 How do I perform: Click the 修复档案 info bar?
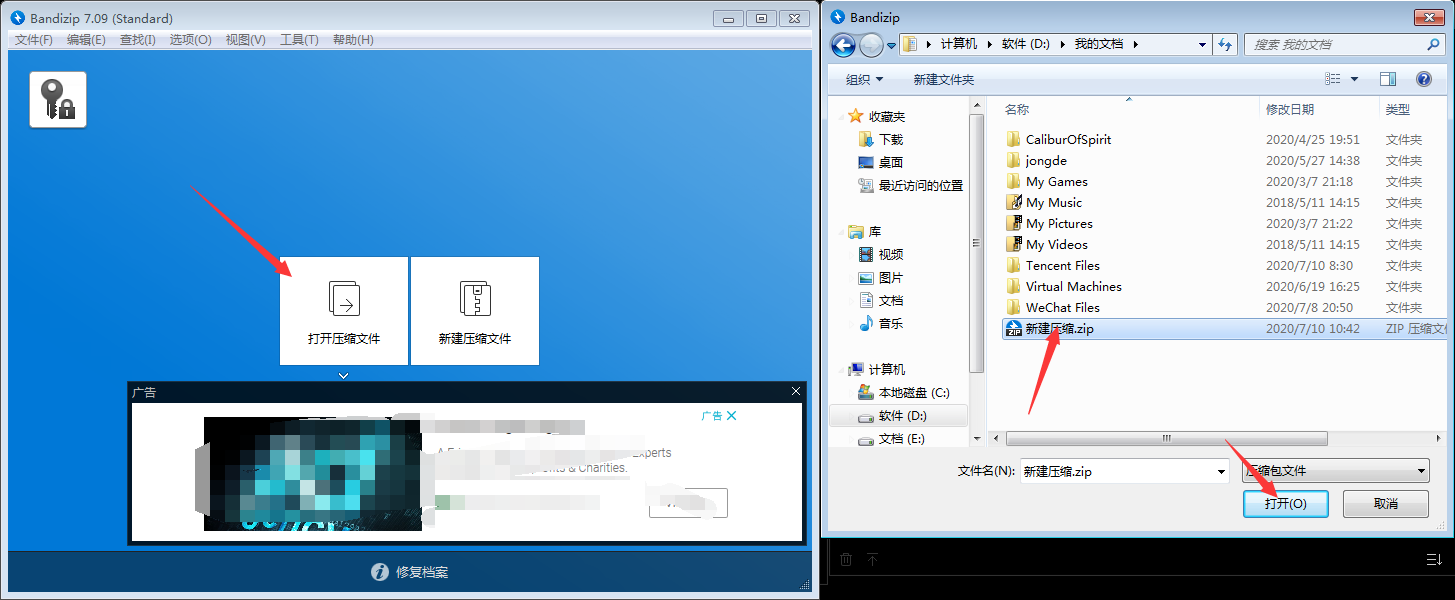pyautogui.click(x=410, y=572)
